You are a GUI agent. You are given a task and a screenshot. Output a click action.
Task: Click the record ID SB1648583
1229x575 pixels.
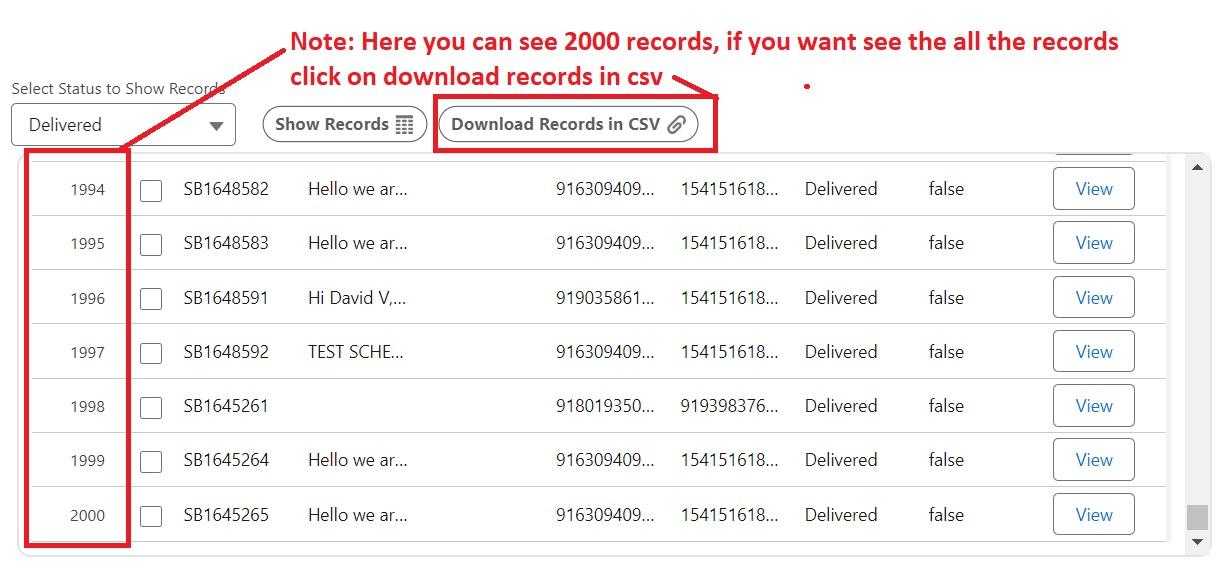pos(226,243)
